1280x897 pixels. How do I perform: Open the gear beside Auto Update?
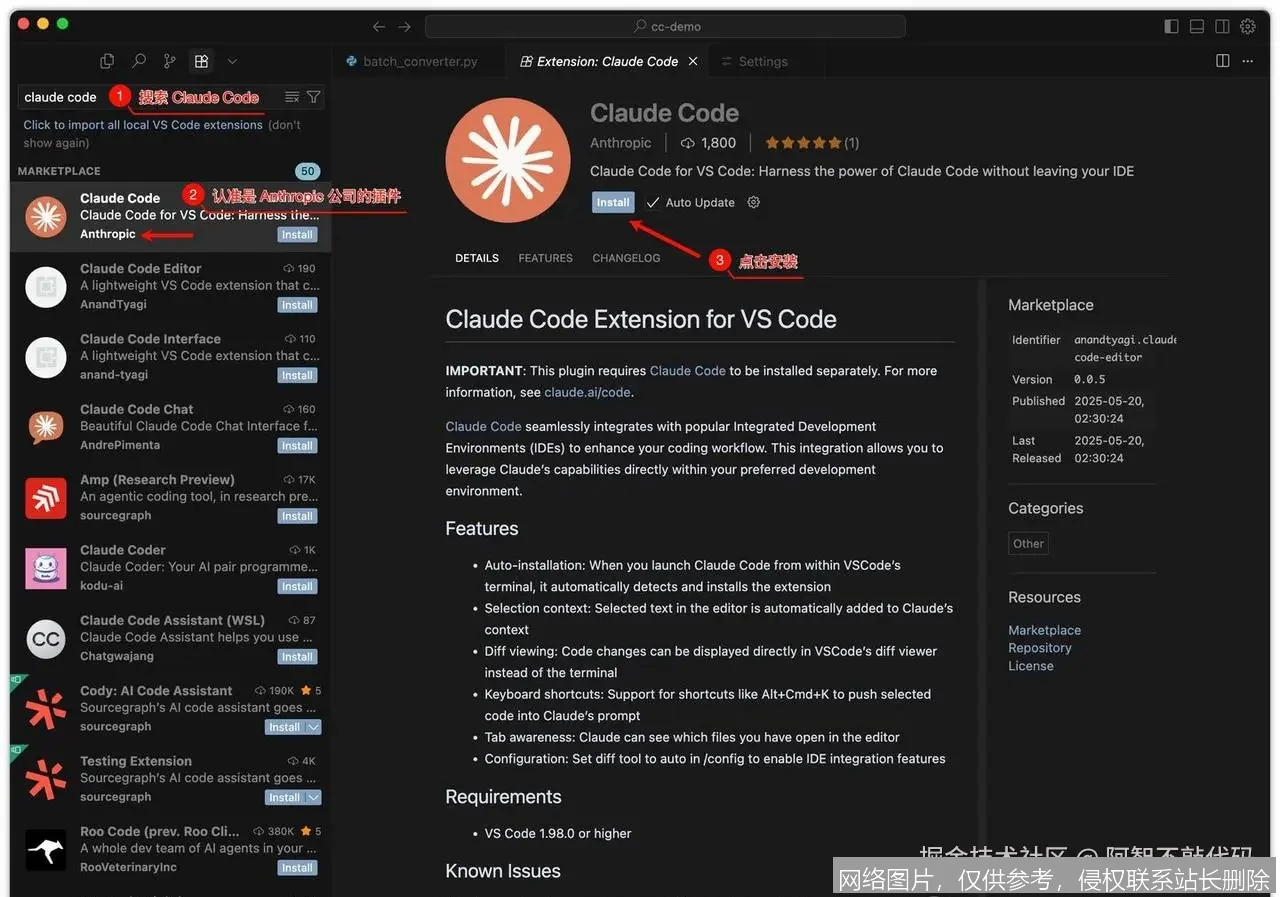click(754, 202)
